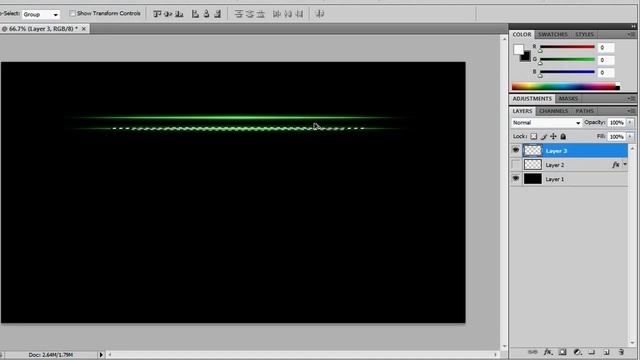This screenshot has width=640, height=360.
Task: Click the Align Top Edges icon
Action: coord(157,14)
